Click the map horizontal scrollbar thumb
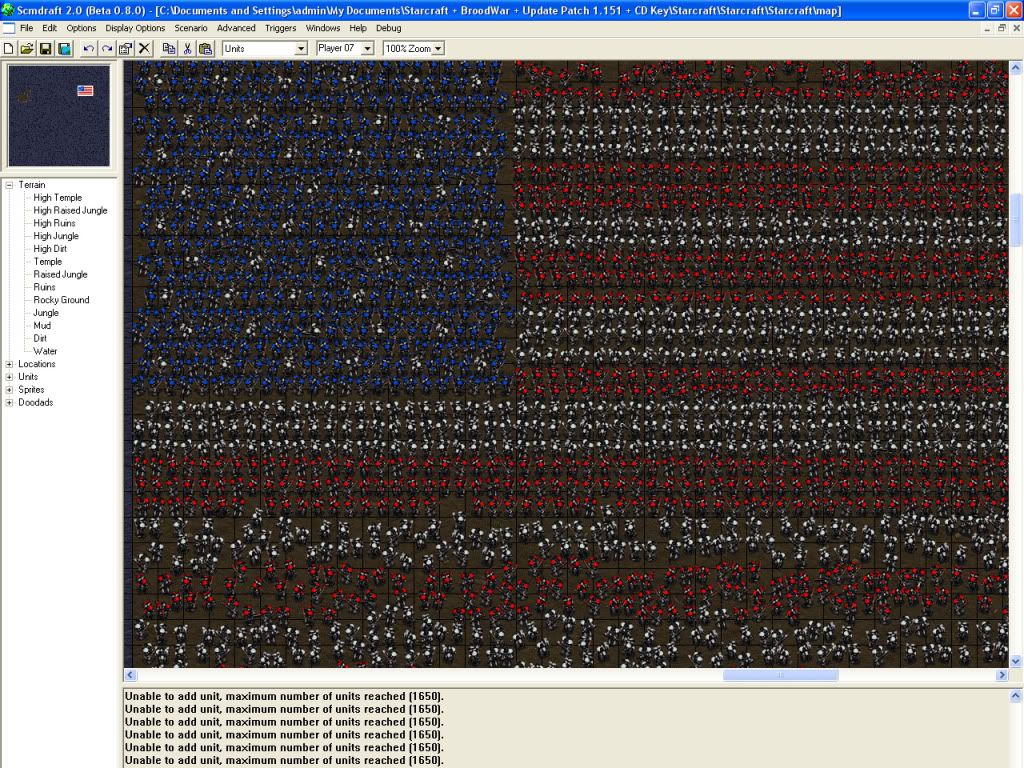 780,675
